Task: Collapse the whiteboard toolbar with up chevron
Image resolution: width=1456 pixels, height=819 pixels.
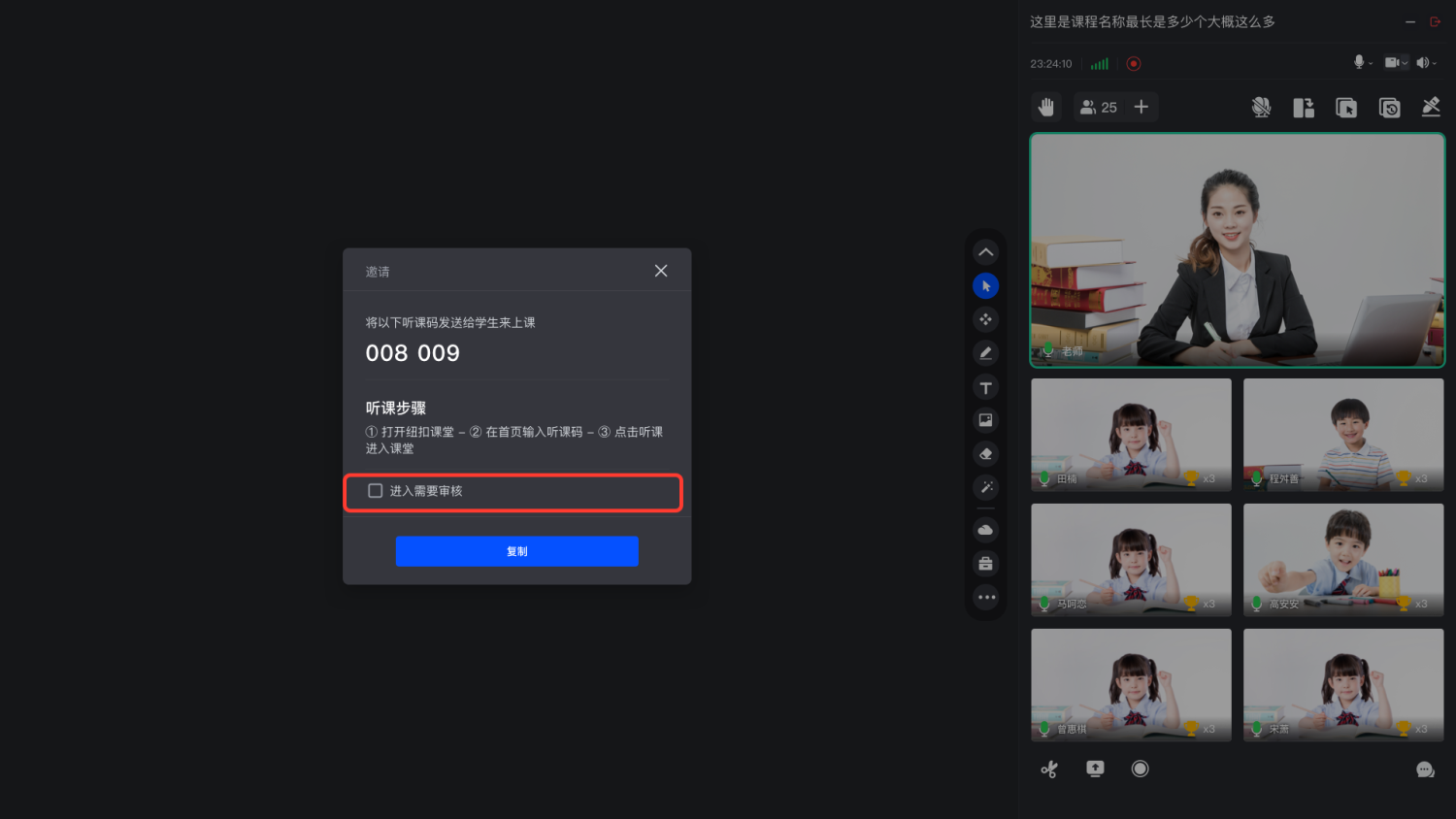Action: [x=985, y=252]
